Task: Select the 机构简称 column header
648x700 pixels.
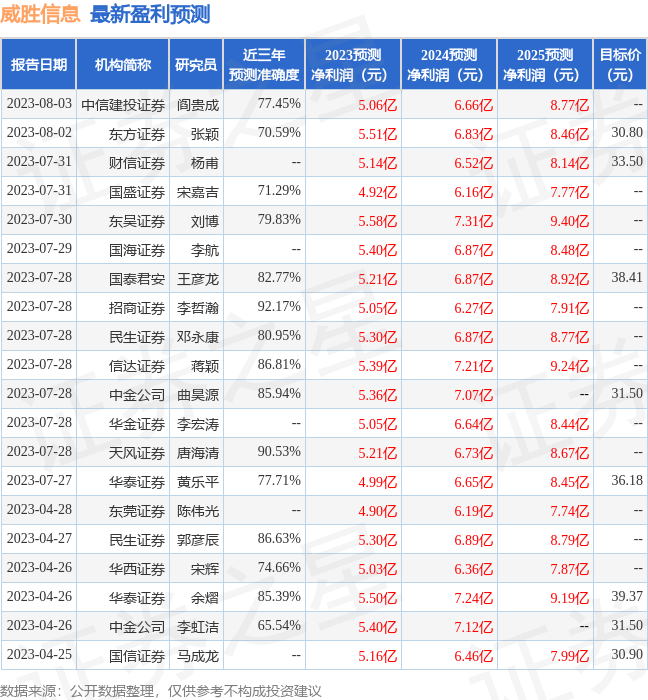Action: tap(123, 64)
